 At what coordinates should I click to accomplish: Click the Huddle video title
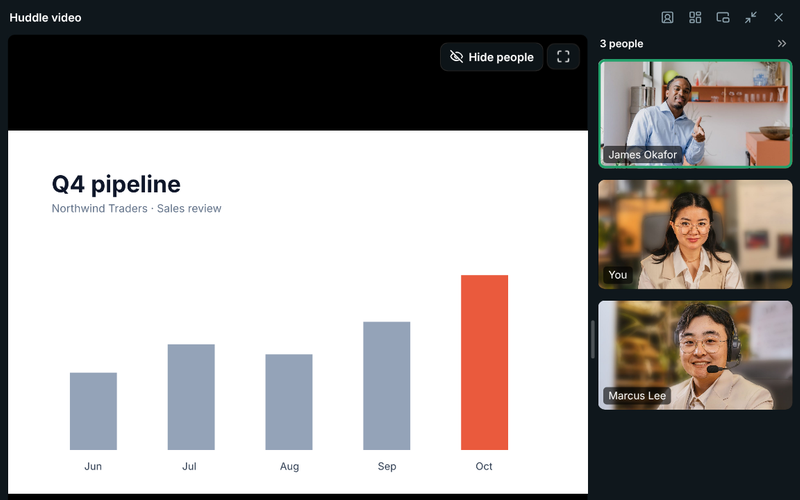coord(45,17)
